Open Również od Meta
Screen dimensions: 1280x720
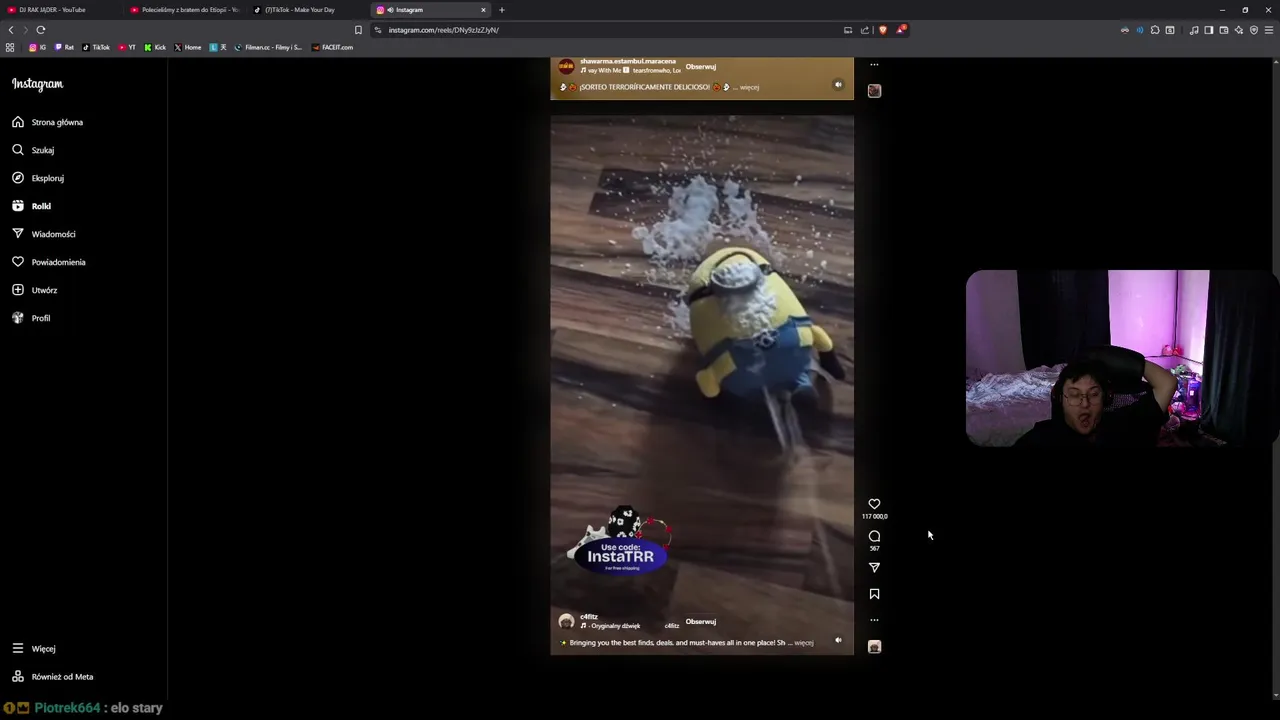(x=53, y=677)
